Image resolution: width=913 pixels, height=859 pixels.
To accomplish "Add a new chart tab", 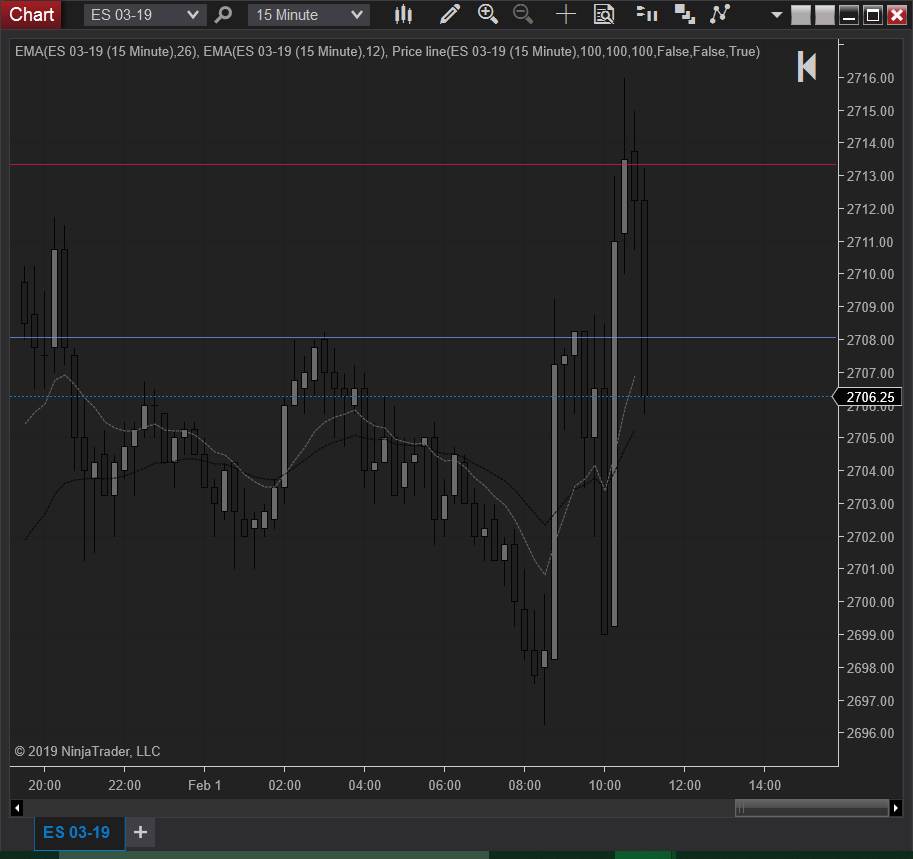I will click(140, 832).
